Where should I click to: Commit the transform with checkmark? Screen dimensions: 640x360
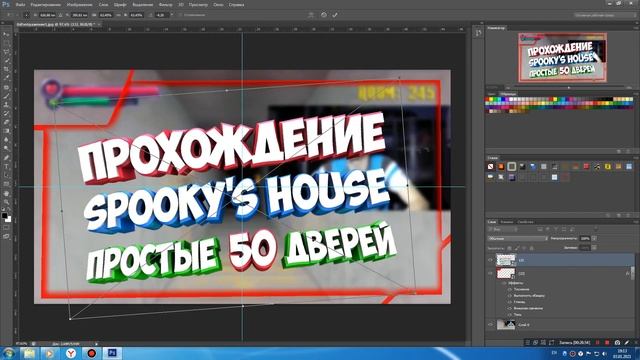[335, 15]
